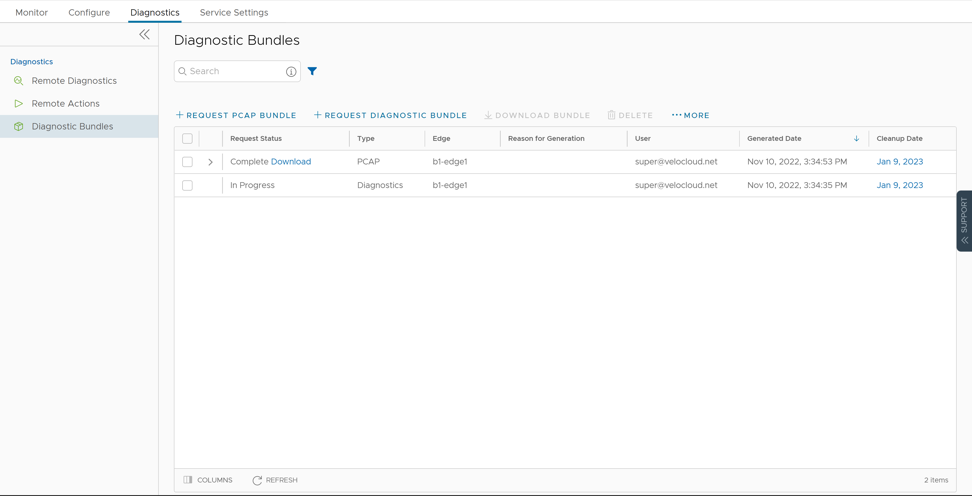Open the Columns chooser
The width and height of the screenshot is (972, 496).
pyautogui.click(x=208, y=480)
